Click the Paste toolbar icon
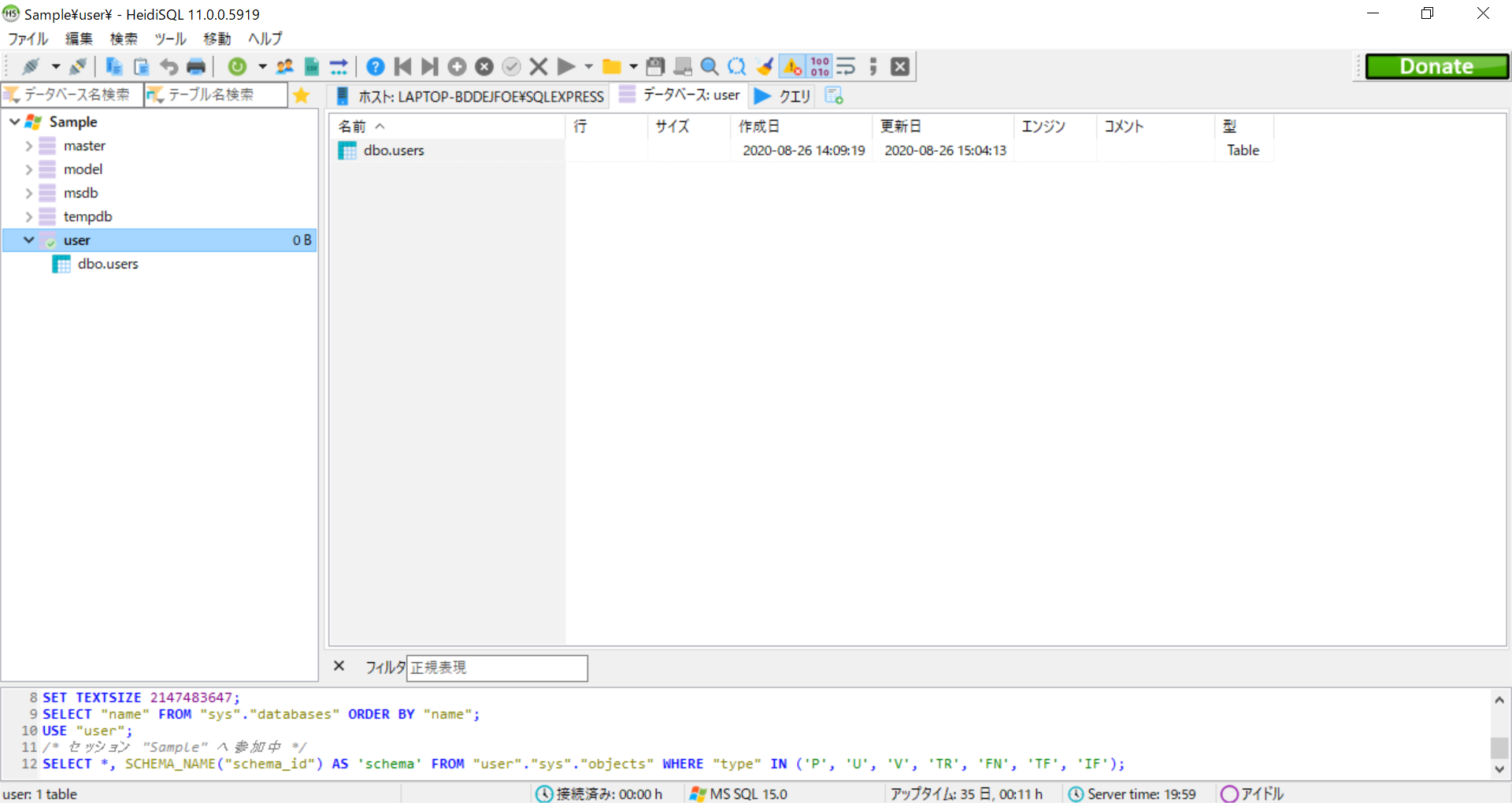This screenshot has width=1512, height=803. pos(141,67)
